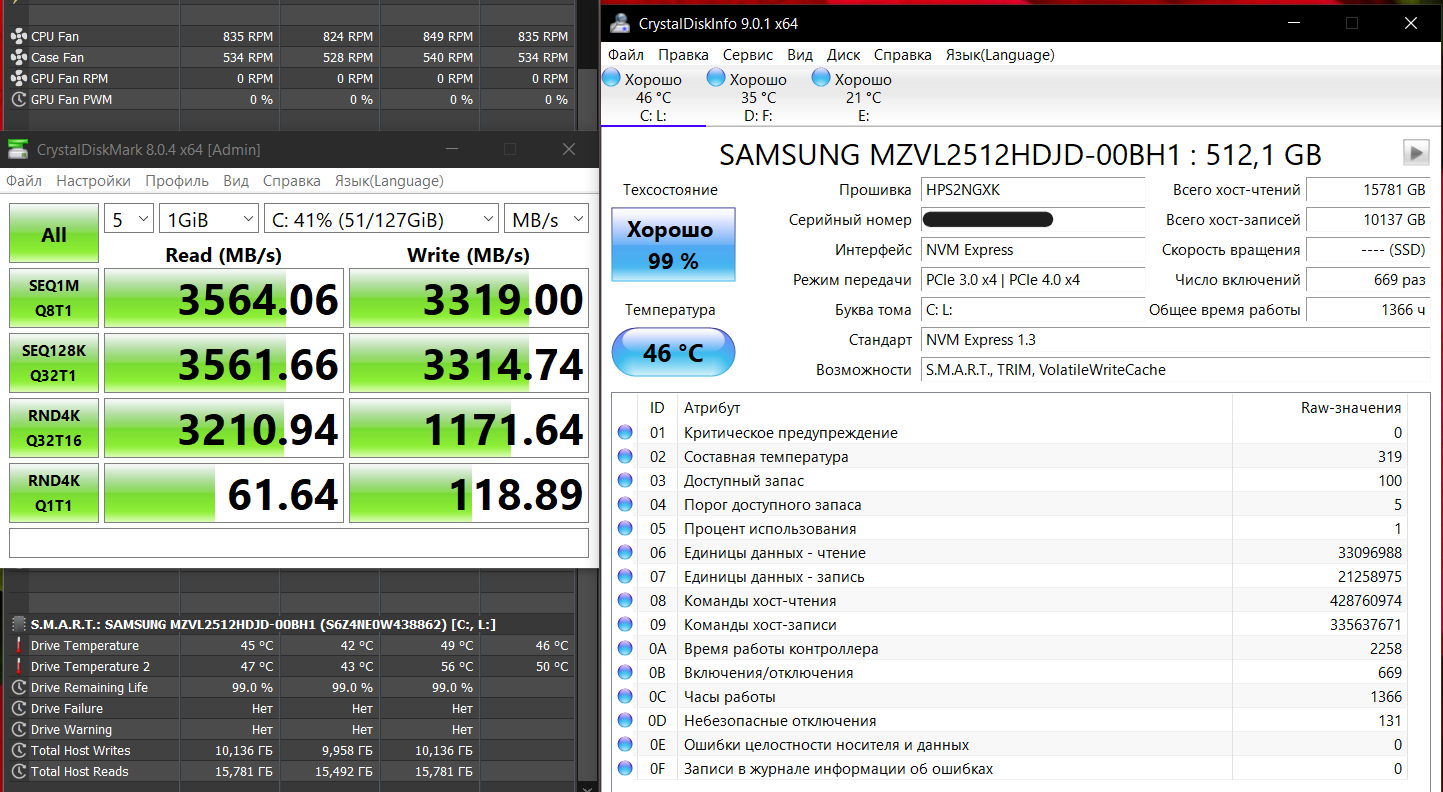Run the RND4K Q32T16 test
Viewport: 1443px width, 792px height.
(54, 428)
